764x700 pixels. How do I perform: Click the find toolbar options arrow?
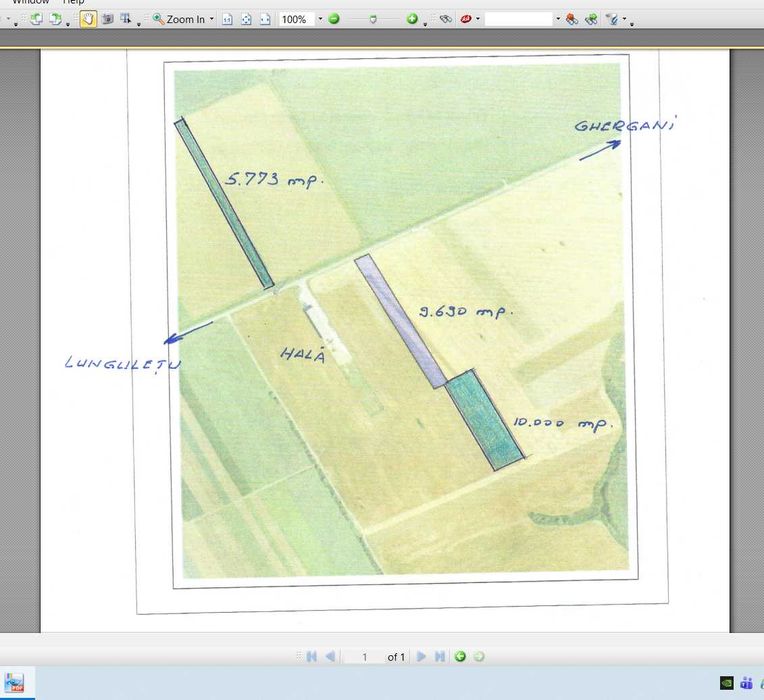tap(632, 24)
